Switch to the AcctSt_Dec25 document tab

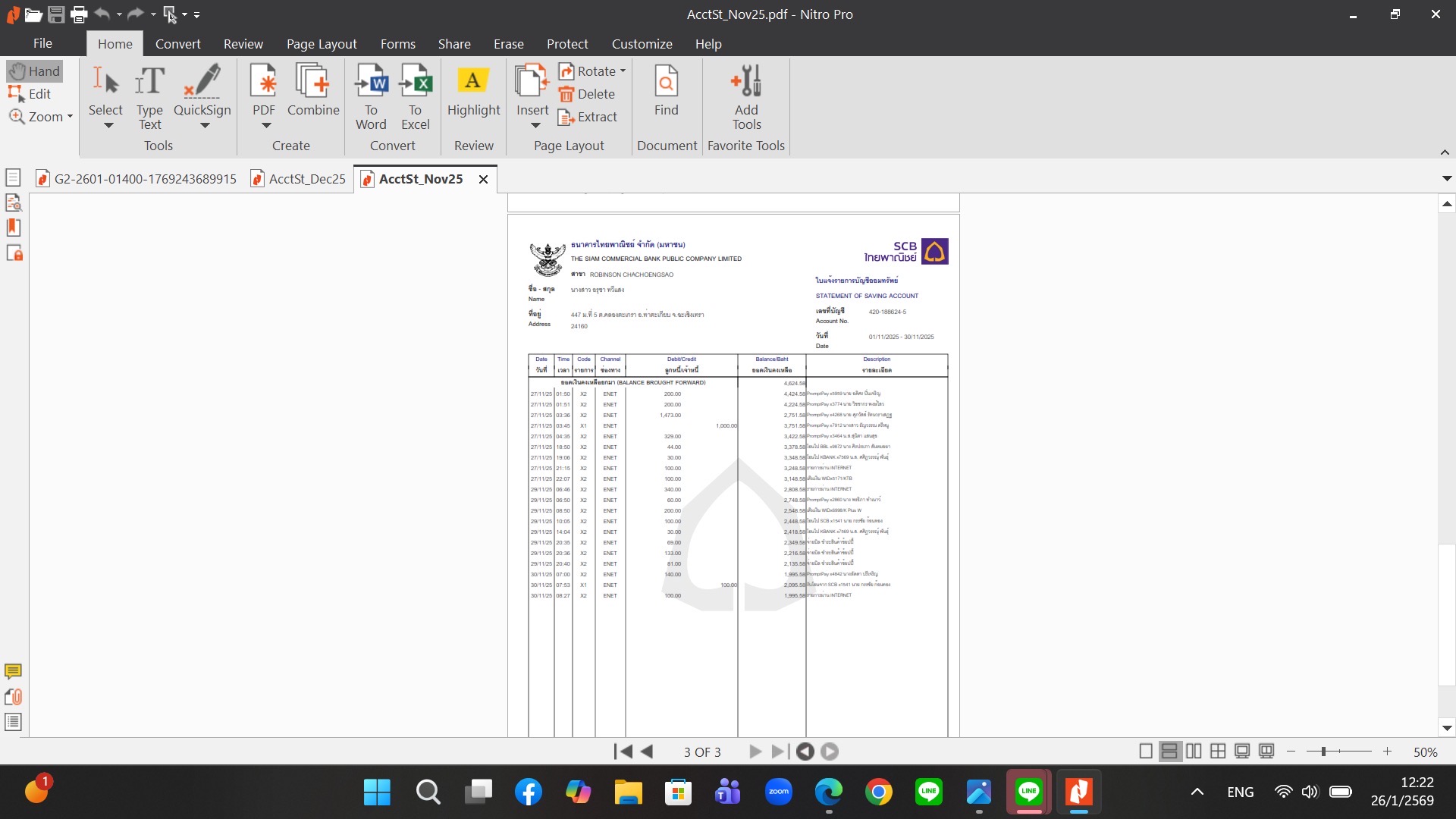[x=306, y=179]
